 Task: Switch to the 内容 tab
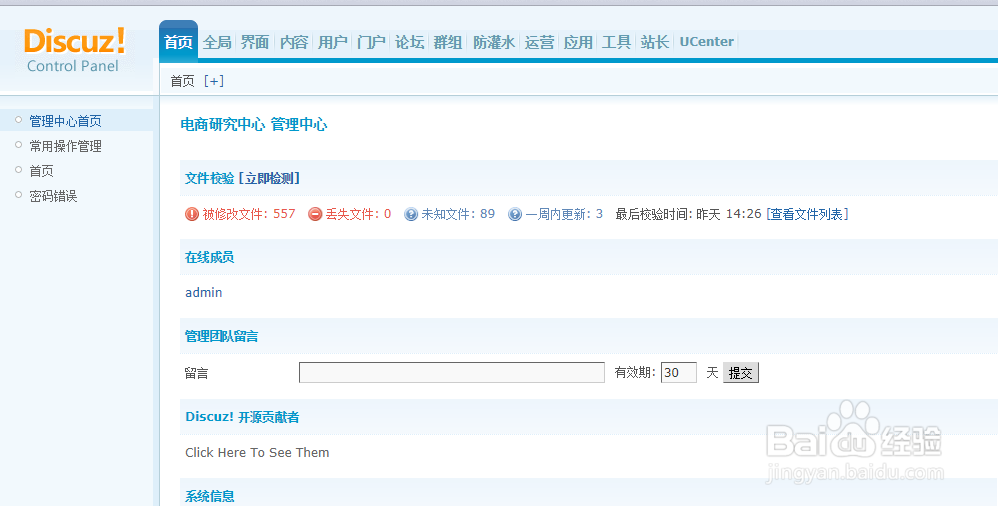294,42
